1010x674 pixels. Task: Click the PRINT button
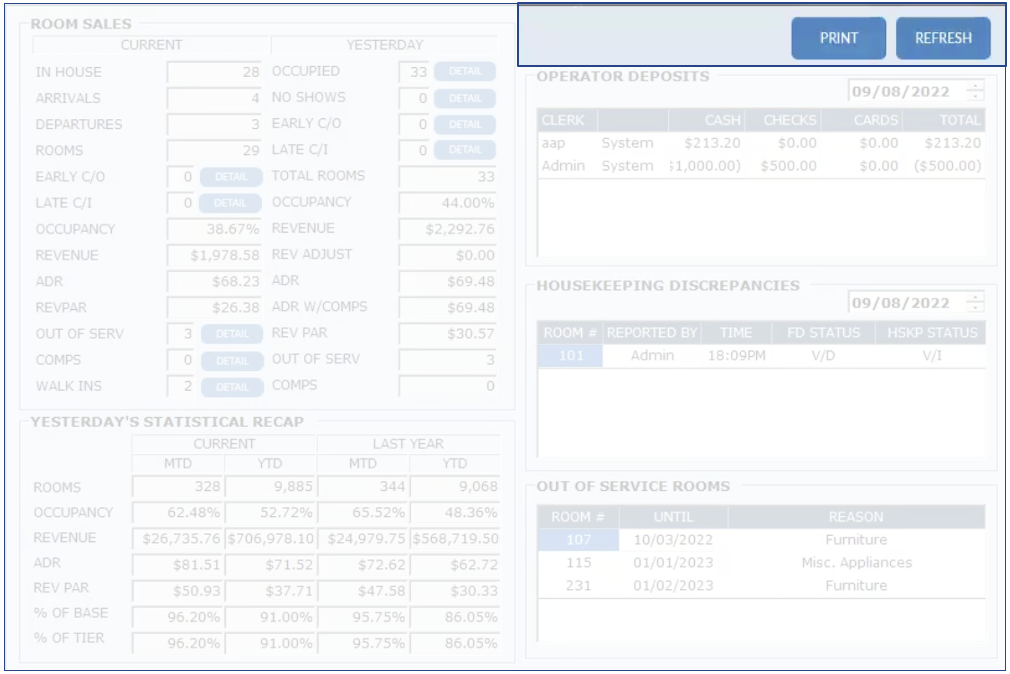point(838,38)
